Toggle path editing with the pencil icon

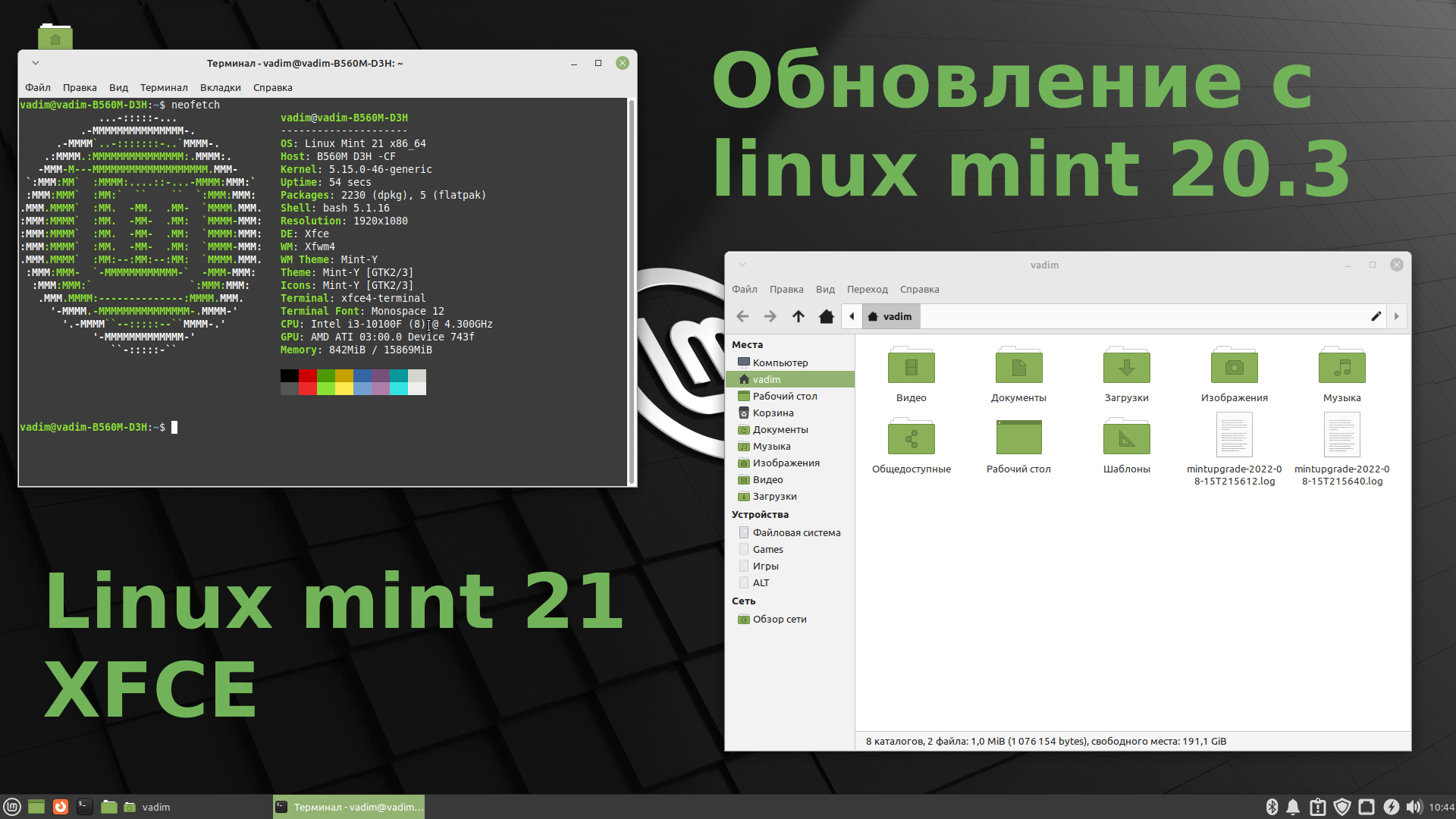[x=1376, y=316]
